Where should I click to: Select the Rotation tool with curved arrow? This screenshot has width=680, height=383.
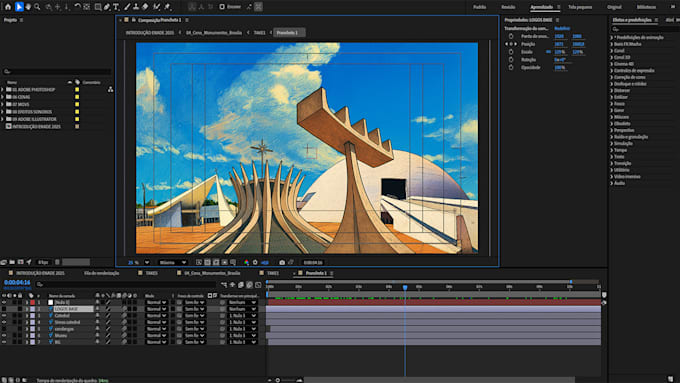click(77, 7)
